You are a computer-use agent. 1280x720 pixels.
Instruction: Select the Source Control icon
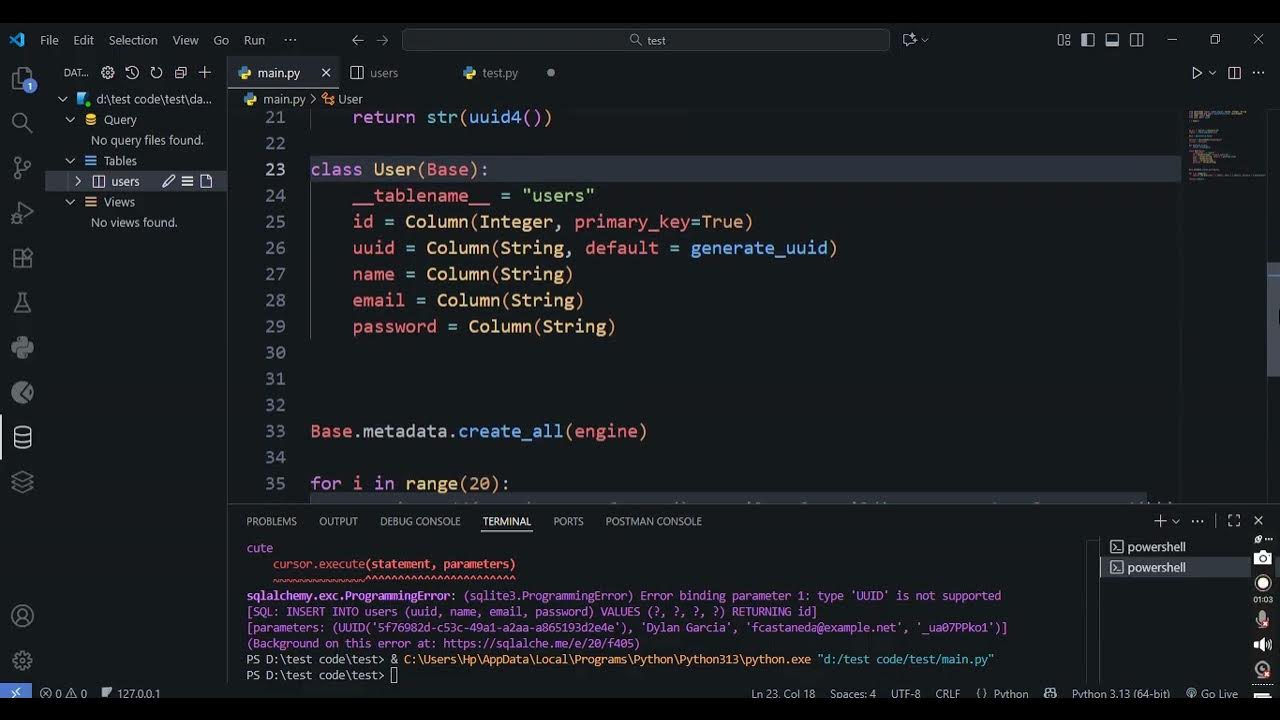[x=22, y=167]
